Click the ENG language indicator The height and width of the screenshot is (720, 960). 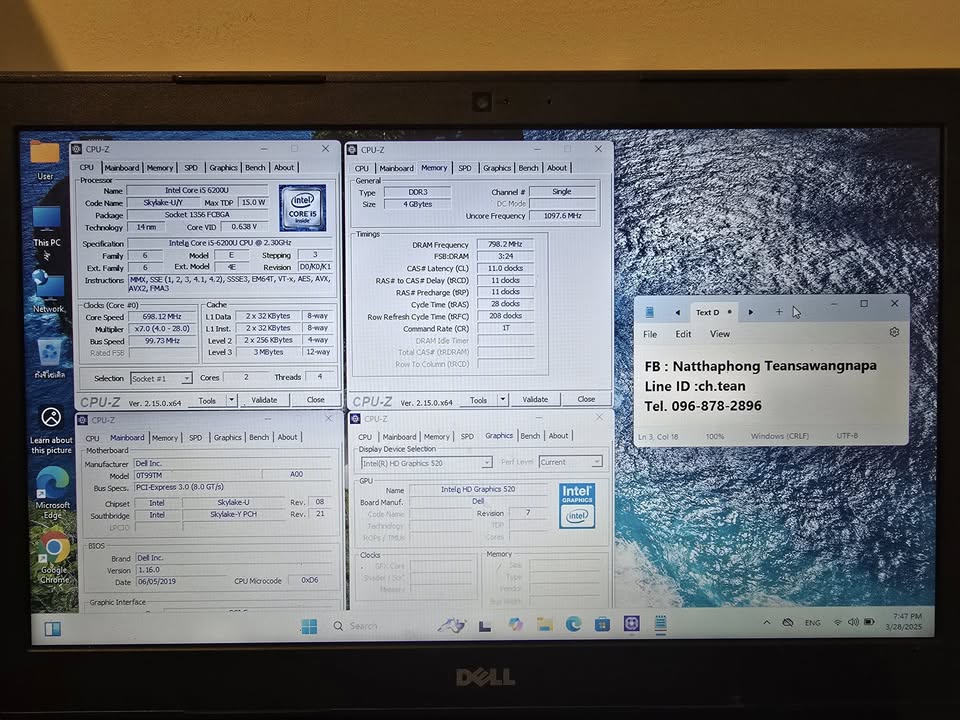[812, 623]
